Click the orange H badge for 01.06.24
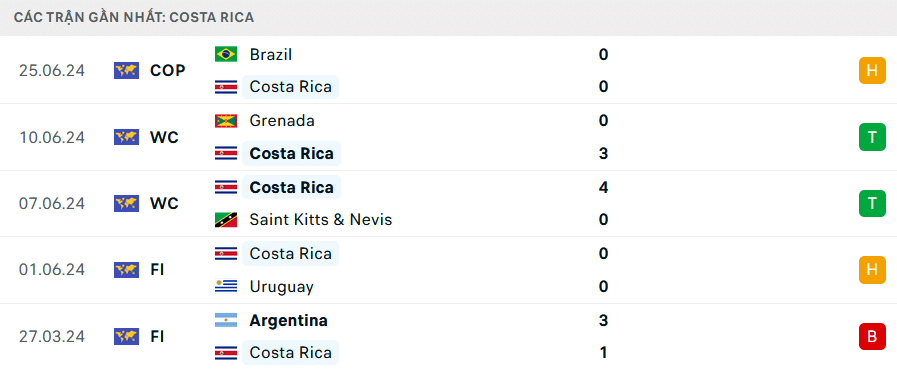897x369 pixels. (872, 270)
